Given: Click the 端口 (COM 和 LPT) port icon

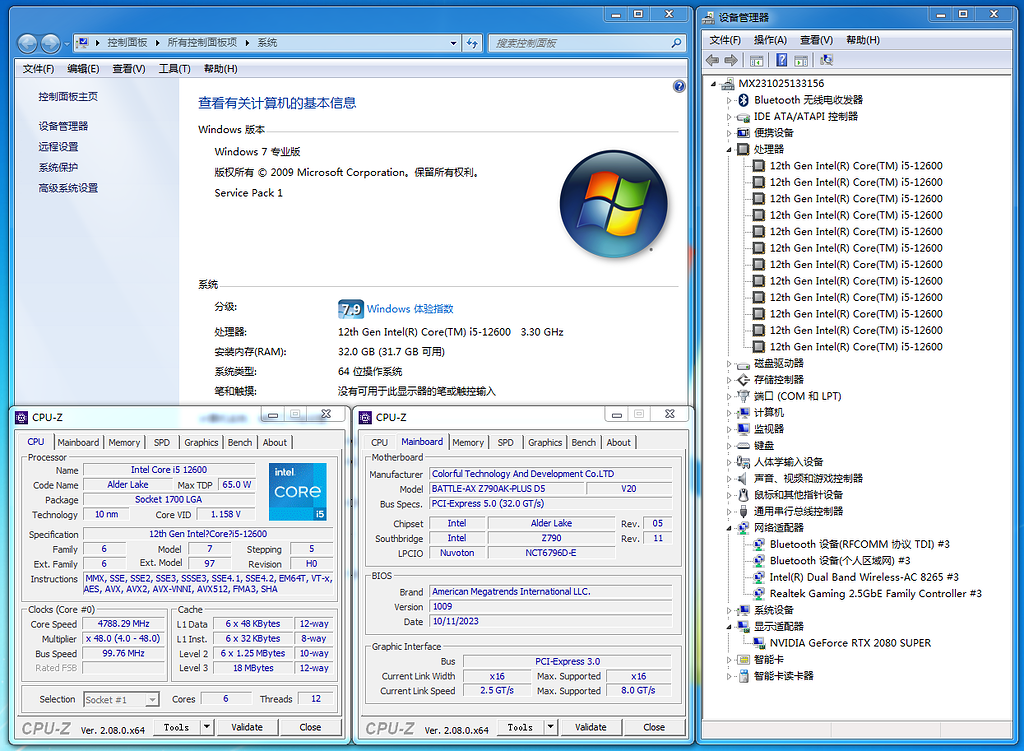Looking at the screenshot, I should (x=743, y=396).
